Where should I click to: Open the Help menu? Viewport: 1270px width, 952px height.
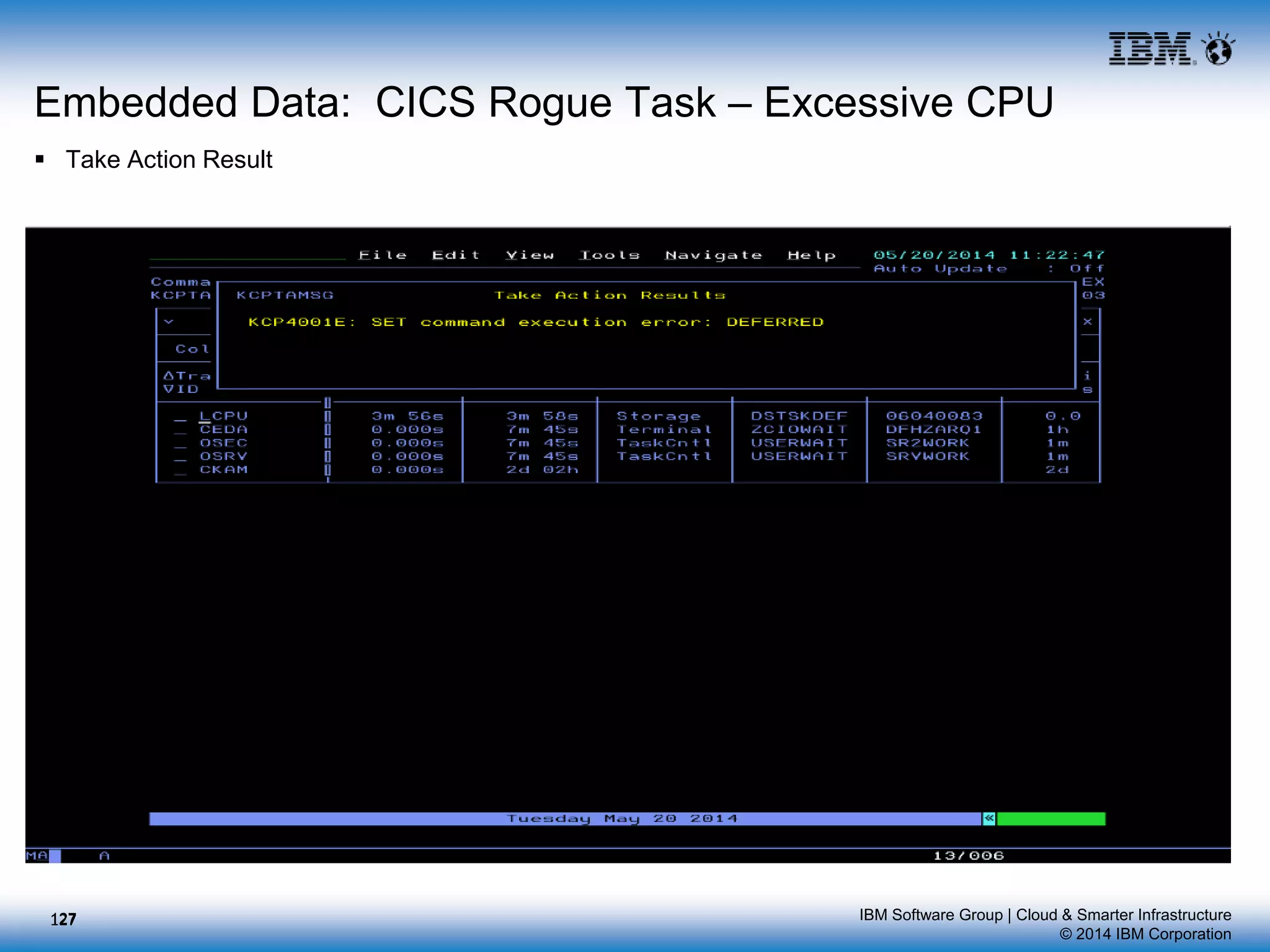pyautogui.click(x=811, y=255)
